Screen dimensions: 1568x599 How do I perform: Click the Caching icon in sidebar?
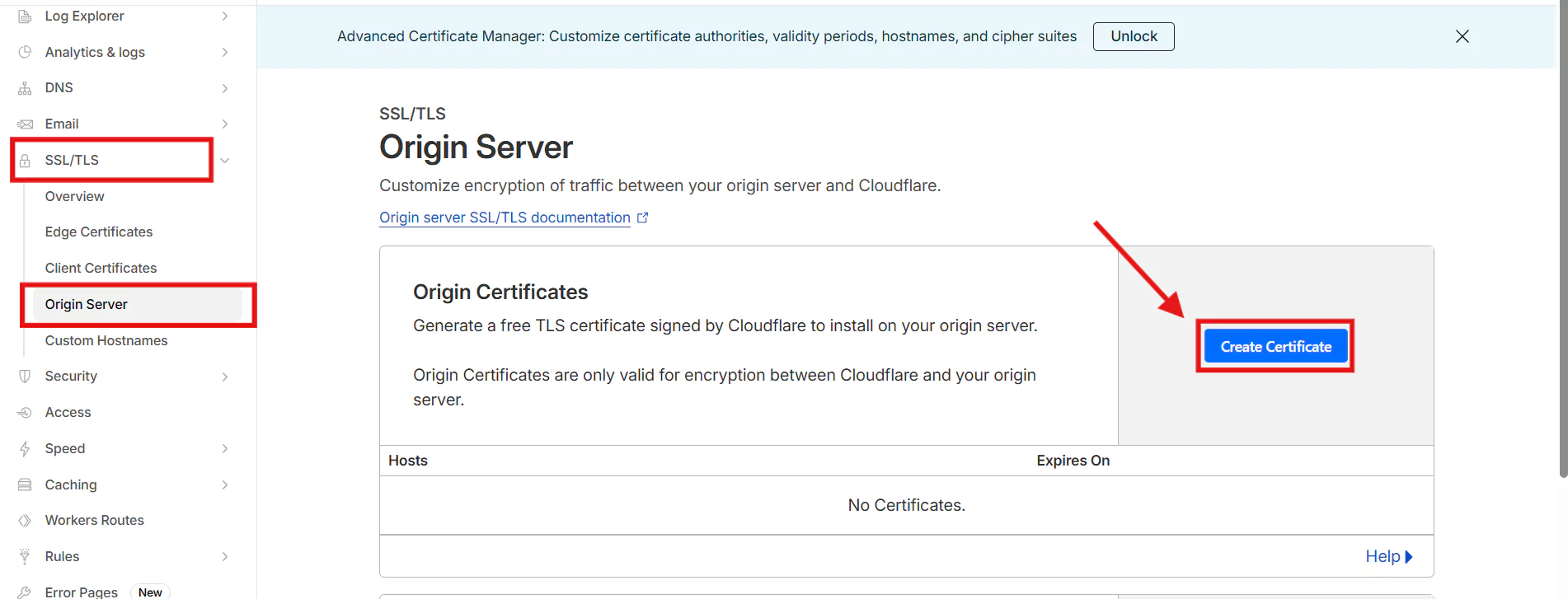(x=25, y=485)
